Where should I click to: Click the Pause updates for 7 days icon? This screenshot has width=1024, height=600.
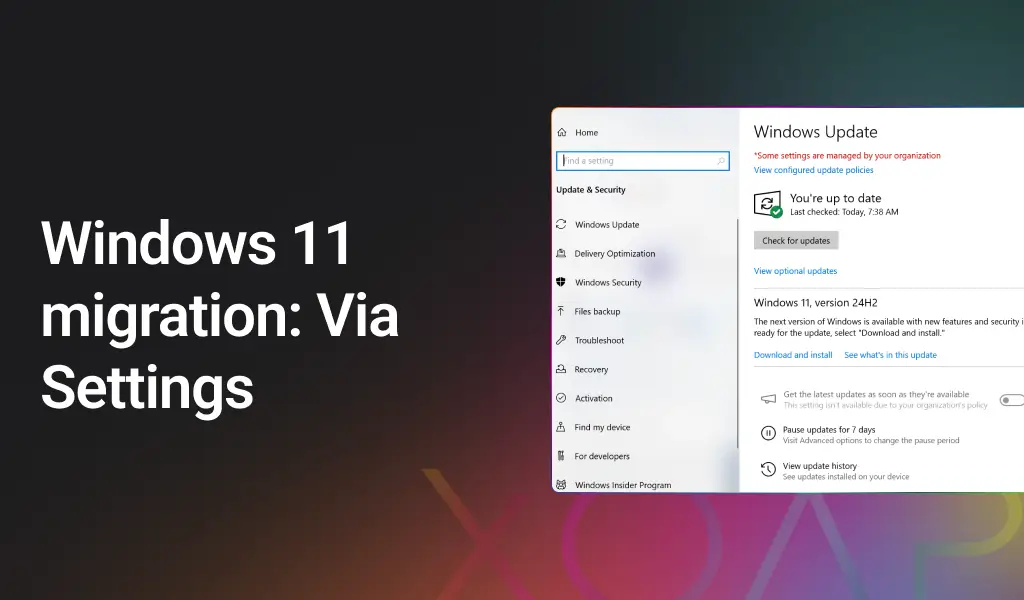pyautogui.click(x=768, y=433)
